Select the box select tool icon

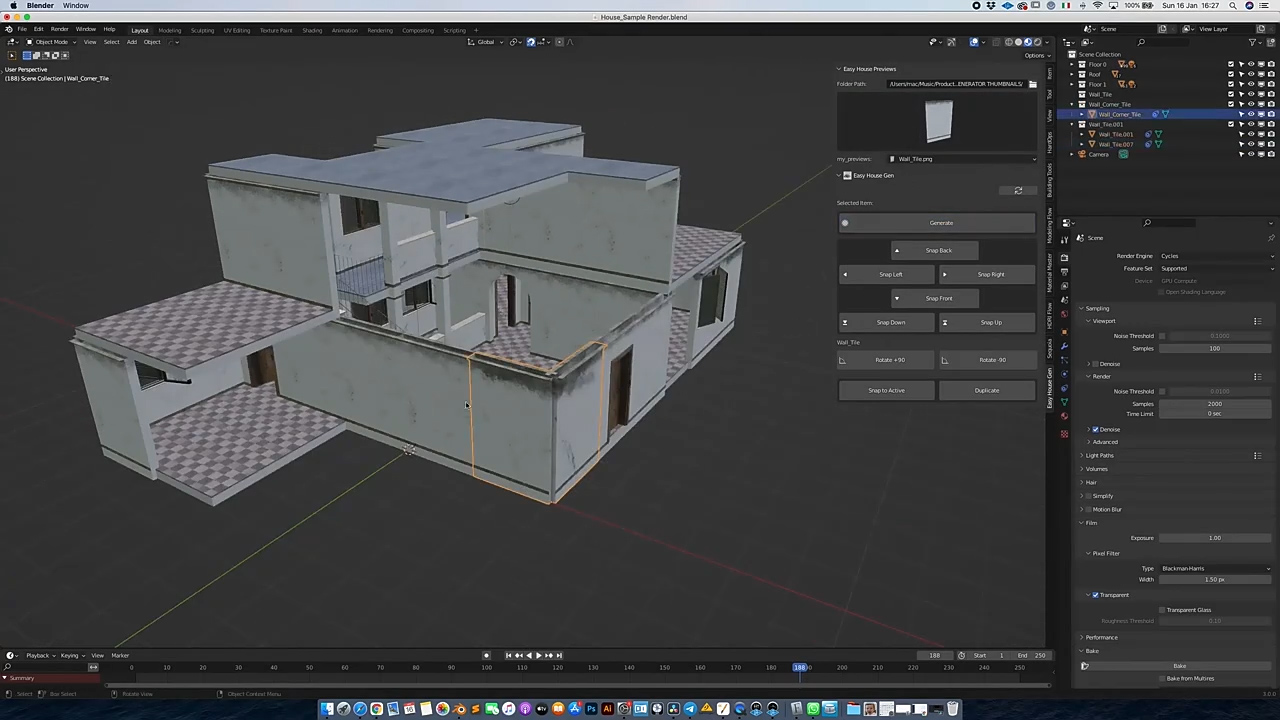pyautogui.click(x=12, y=55)
